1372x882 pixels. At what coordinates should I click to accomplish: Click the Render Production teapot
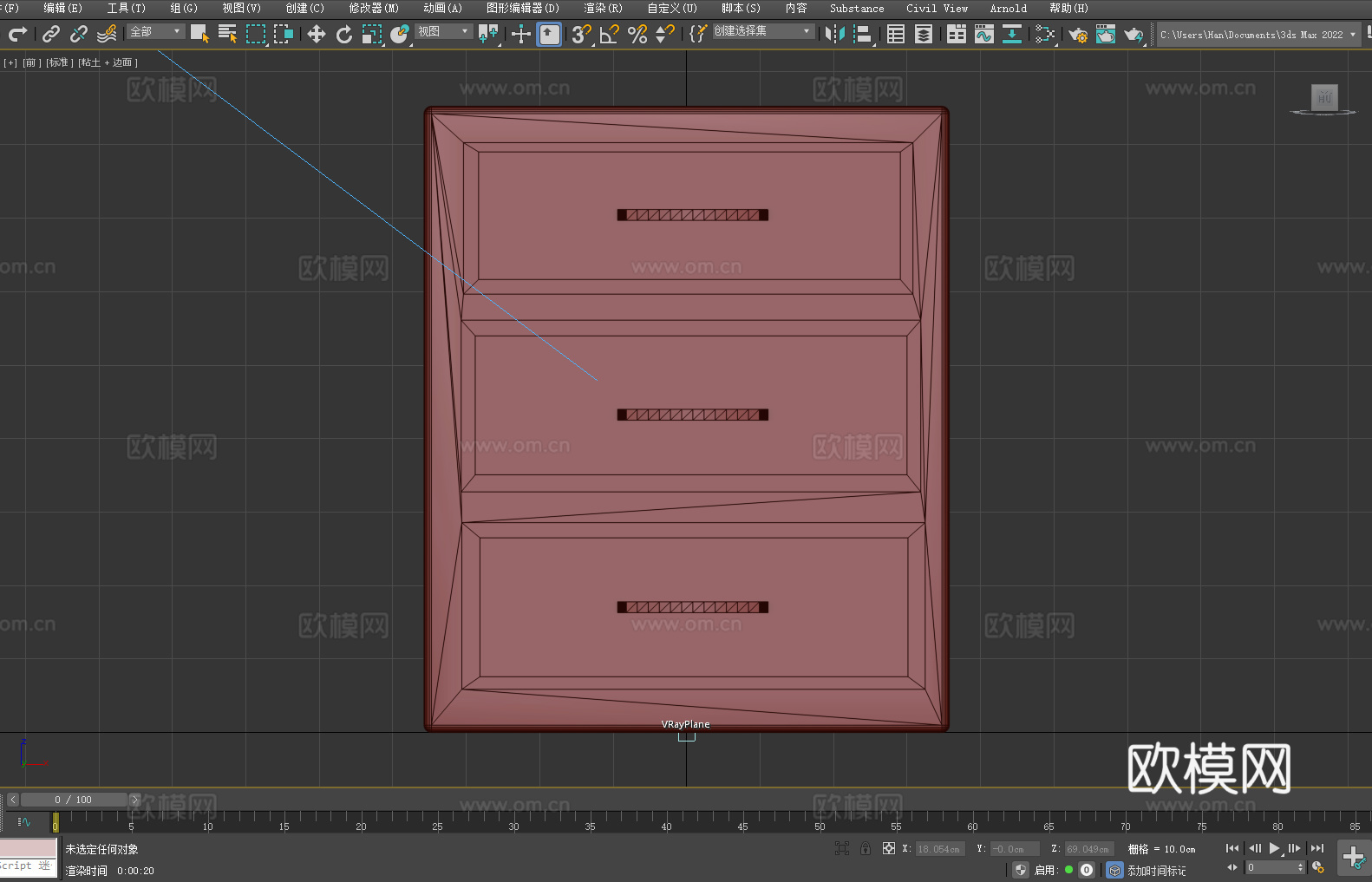pyautogui.click(x=1134, y=34)
